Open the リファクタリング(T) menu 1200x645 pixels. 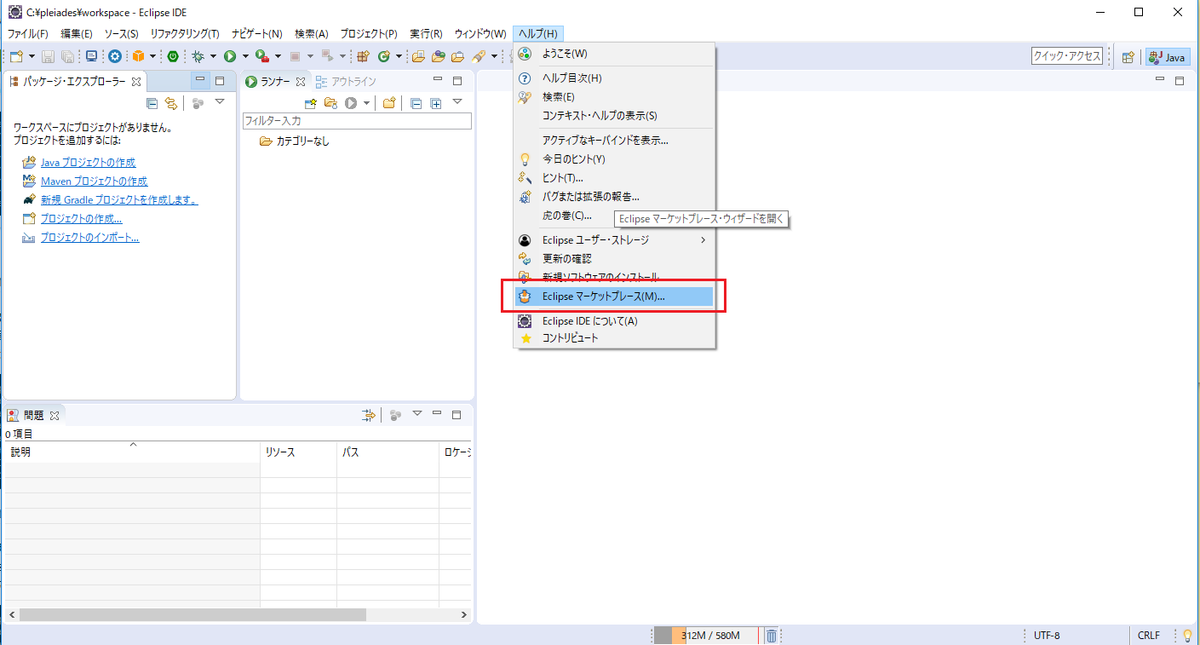click(184, 34)
